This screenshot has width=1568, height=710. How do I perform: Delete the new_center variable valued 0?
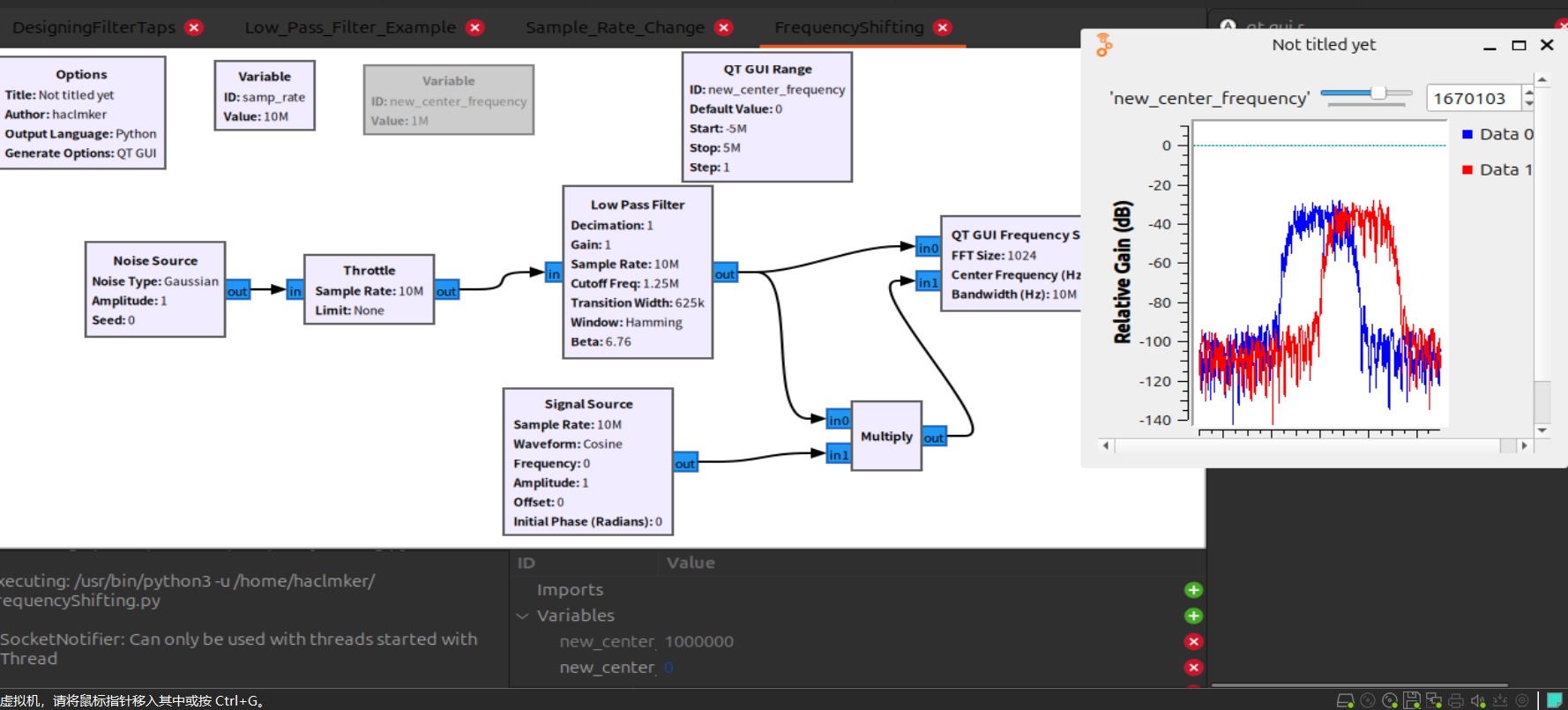[1193, 668]
